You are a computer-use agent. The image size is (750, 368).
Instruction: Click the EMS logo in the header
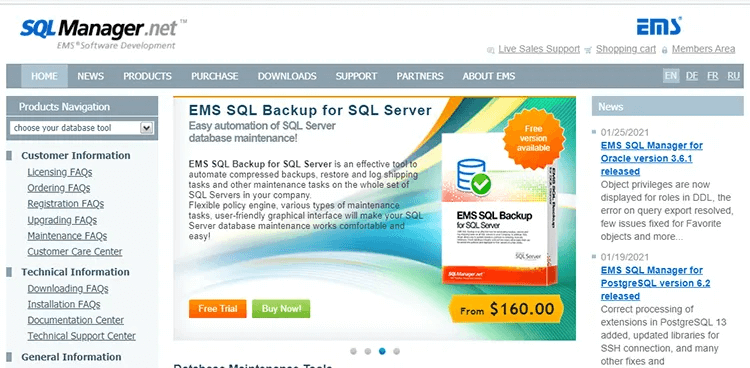(659, 26)
